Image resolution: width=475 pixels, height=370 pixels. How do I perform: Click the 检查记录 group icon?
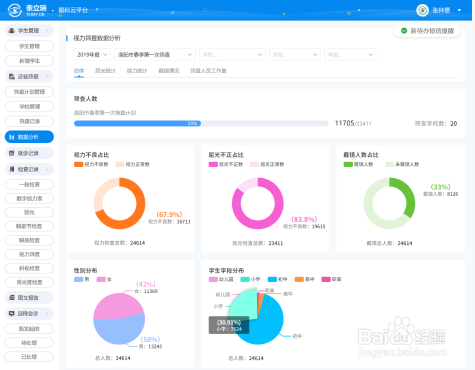point(11,169)
